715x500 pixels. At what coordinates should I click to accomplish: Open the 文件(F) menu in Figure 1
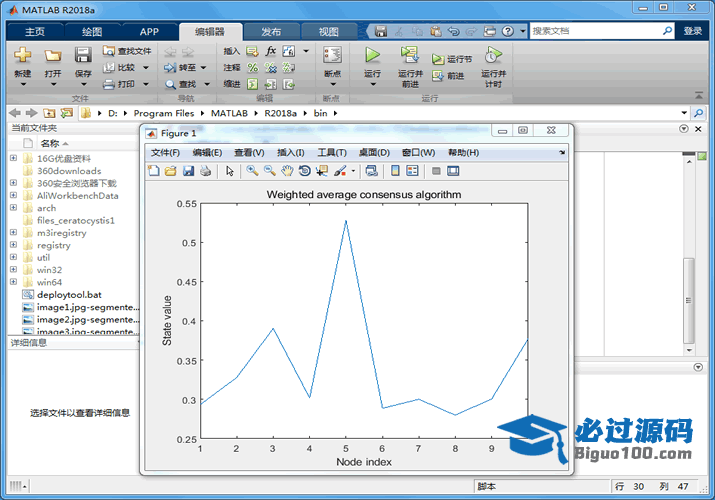coord(165,153)
